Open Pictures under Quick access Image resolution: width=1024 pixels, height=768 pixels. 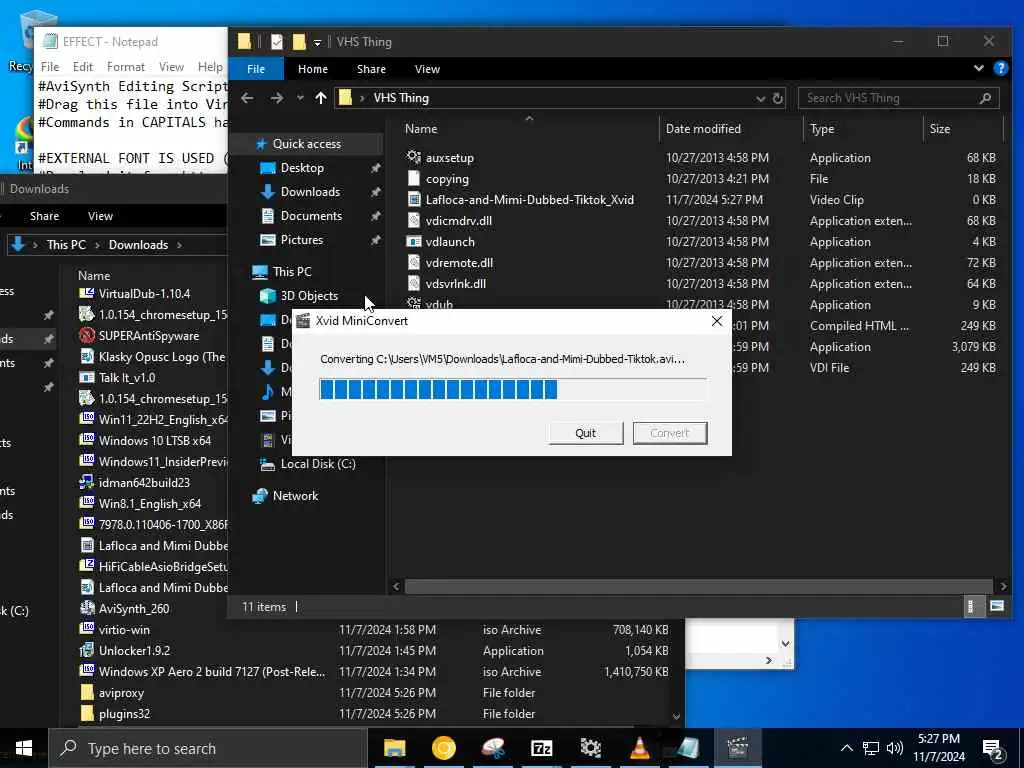pos(302,240)
